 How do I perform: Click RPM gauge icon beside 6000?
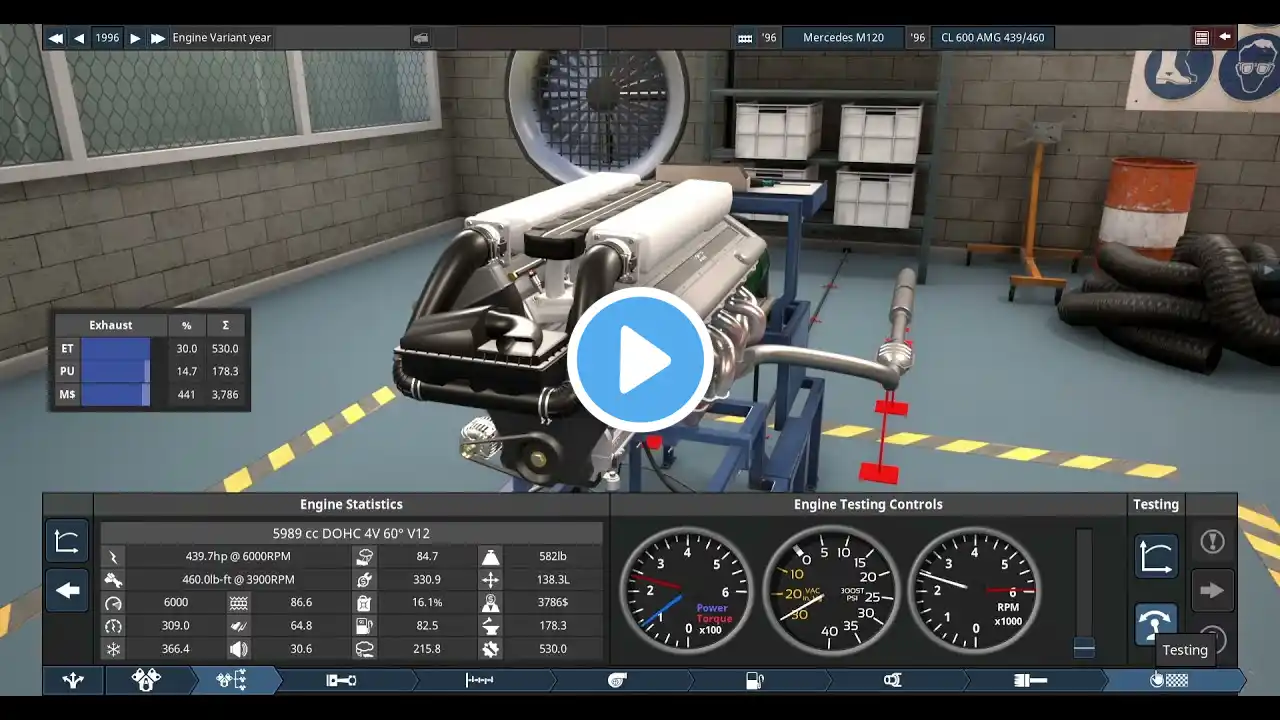tap(113, 602)
